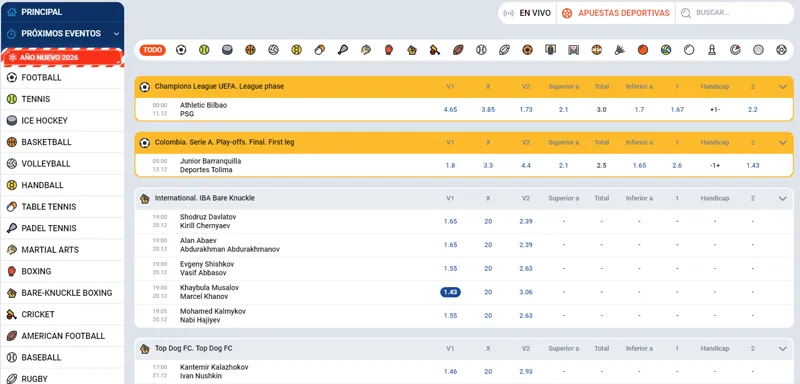Screen dimensions: 800x384
Task: Focus the BUSCAR search field
Action: 735,13
